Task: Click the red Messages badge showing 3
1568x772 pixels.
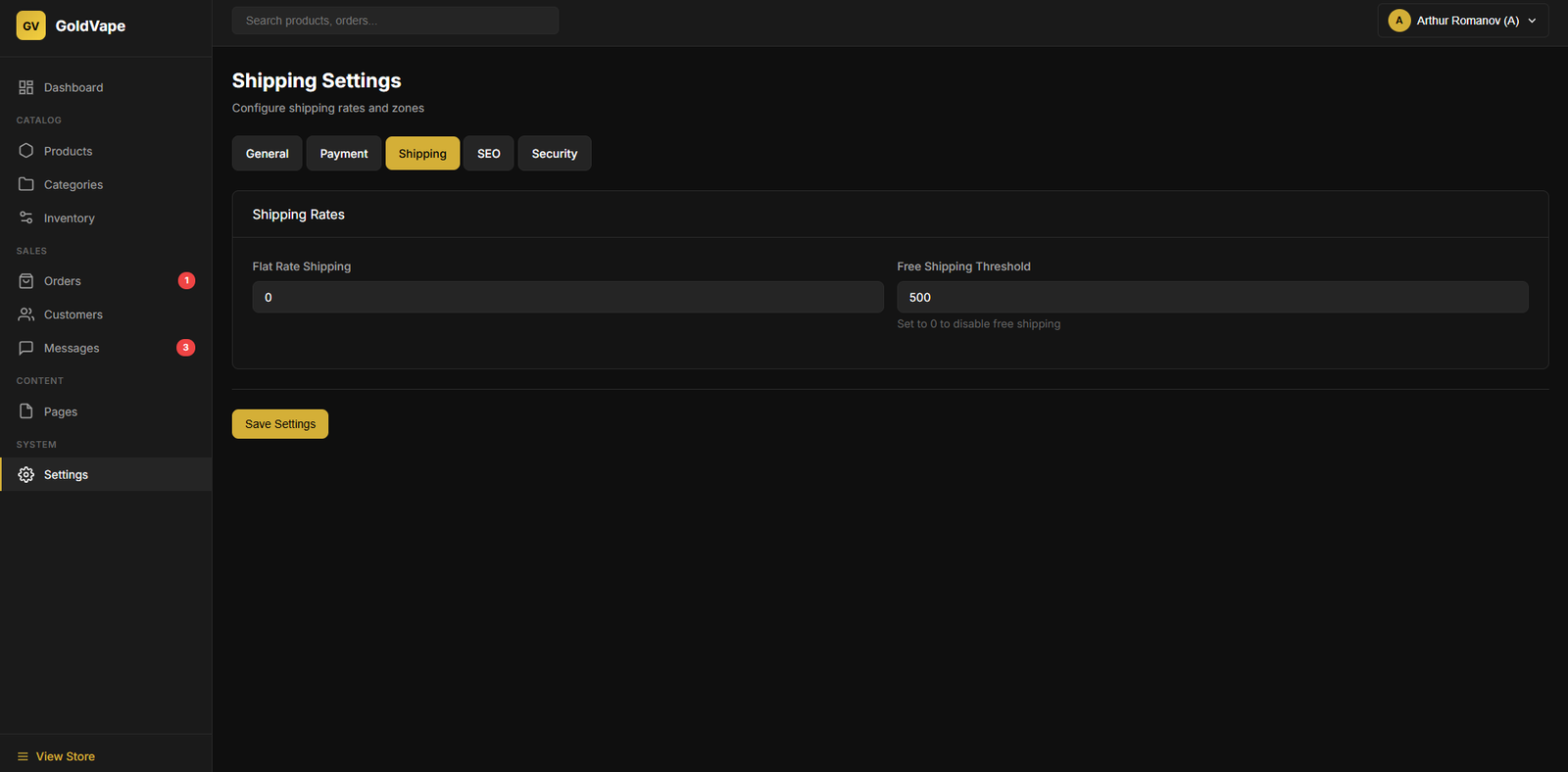Action: [x=185, y=348]
